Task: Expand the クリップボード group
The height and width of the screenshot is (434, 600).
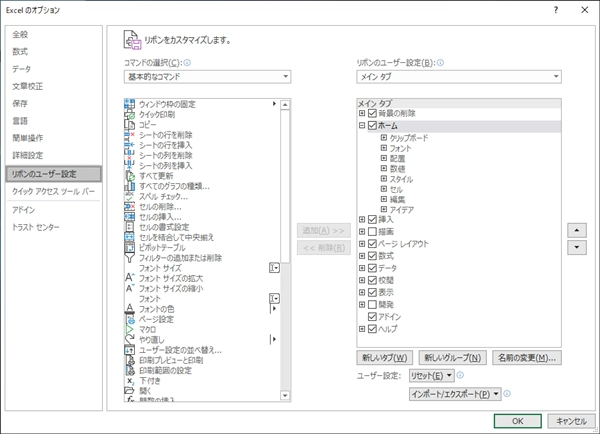Action: 384,137
